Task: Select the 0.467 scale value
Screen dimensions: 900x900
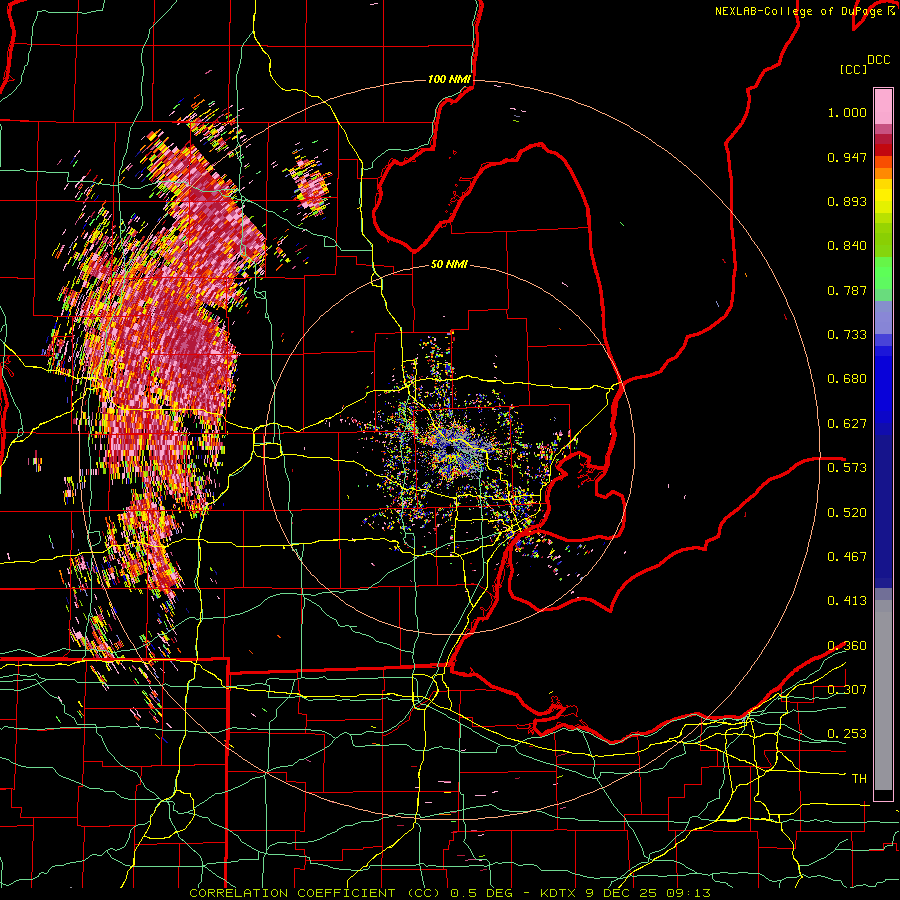Action: (x=847, y=556)
